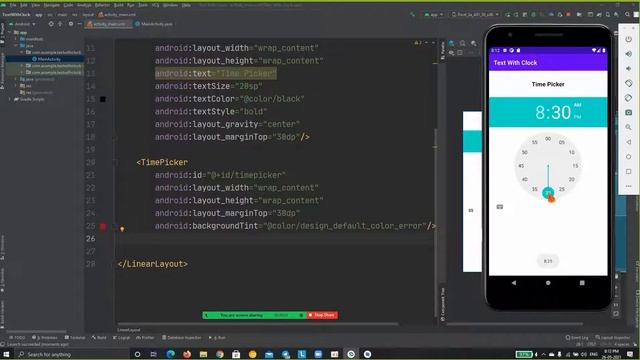Click red color swatch in line 25 gutter
This screenshot has height=360, width=640.
[x=103, y=226]
